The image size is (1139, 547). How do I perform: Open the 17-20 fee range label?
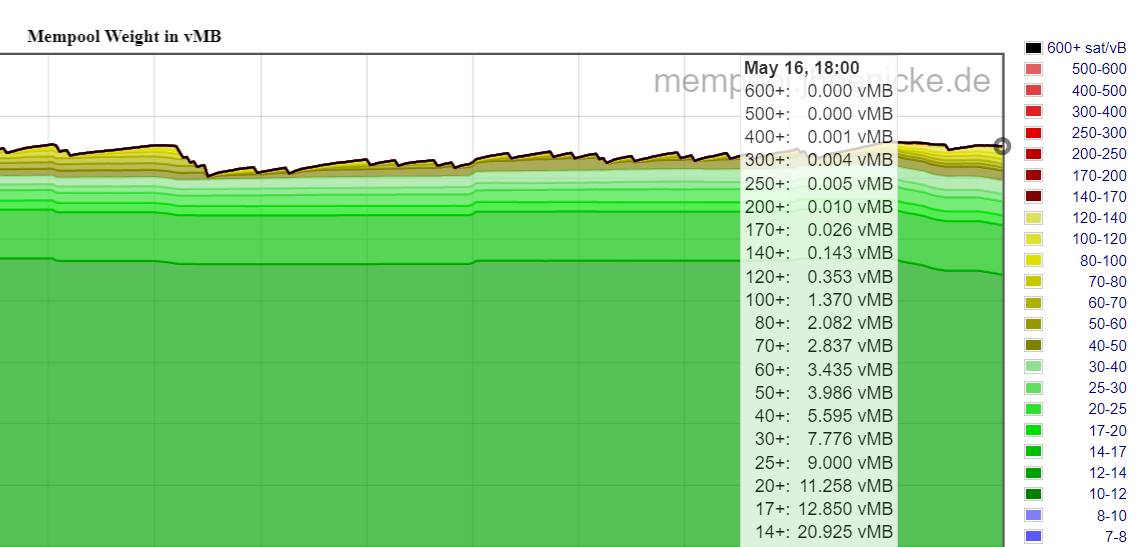(x=1108, y=430)
